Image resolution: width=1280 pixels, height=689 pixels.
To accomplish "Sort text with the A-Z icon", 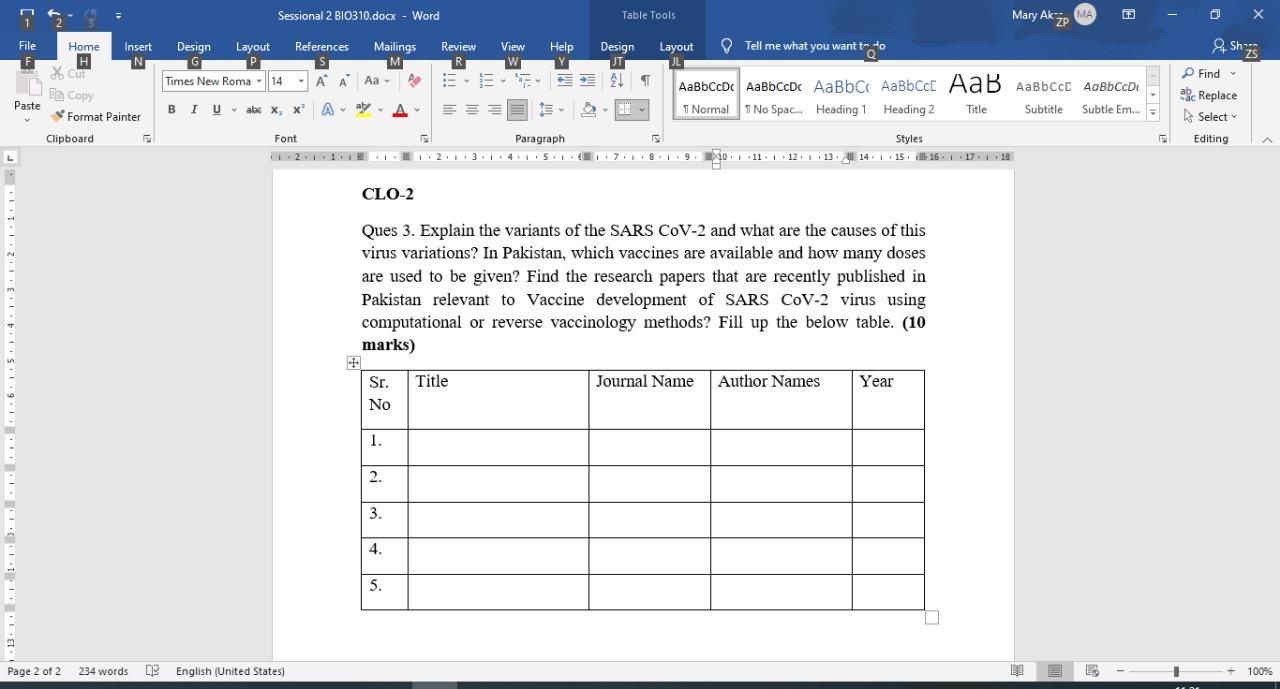I will coord(614,79).
